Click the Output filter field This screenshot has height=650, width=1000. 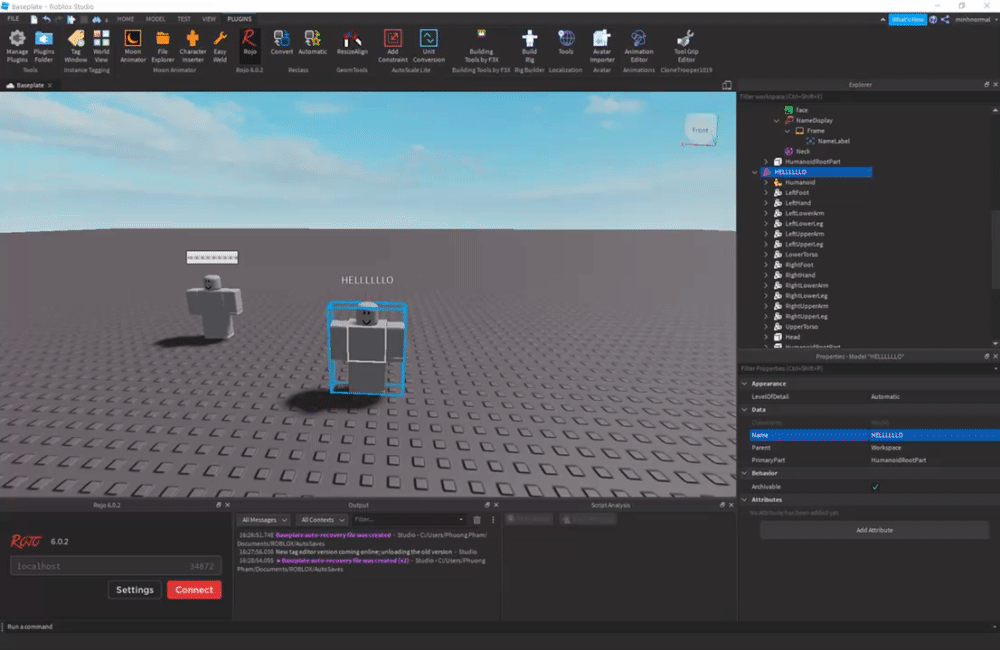[x=409, y=520]
